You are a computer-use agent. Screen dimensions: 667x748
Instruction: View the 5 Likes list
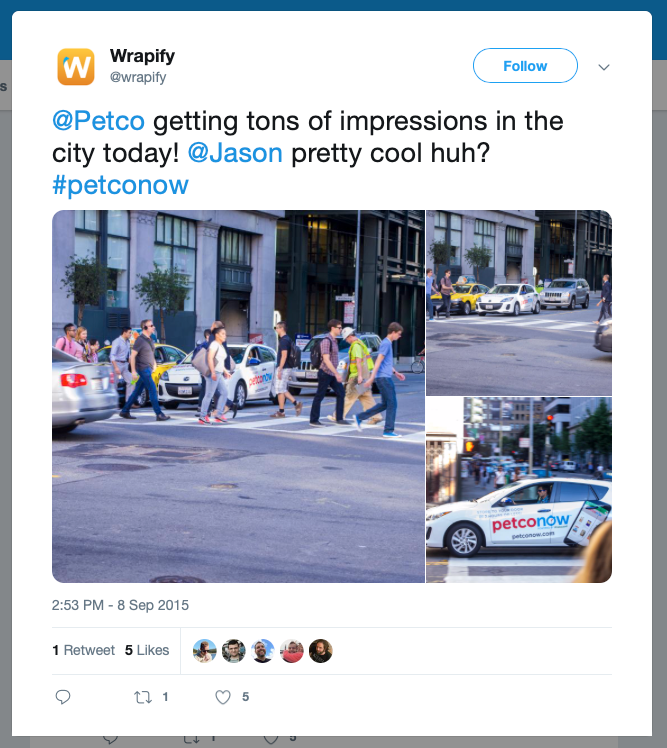tap(147, 650)
